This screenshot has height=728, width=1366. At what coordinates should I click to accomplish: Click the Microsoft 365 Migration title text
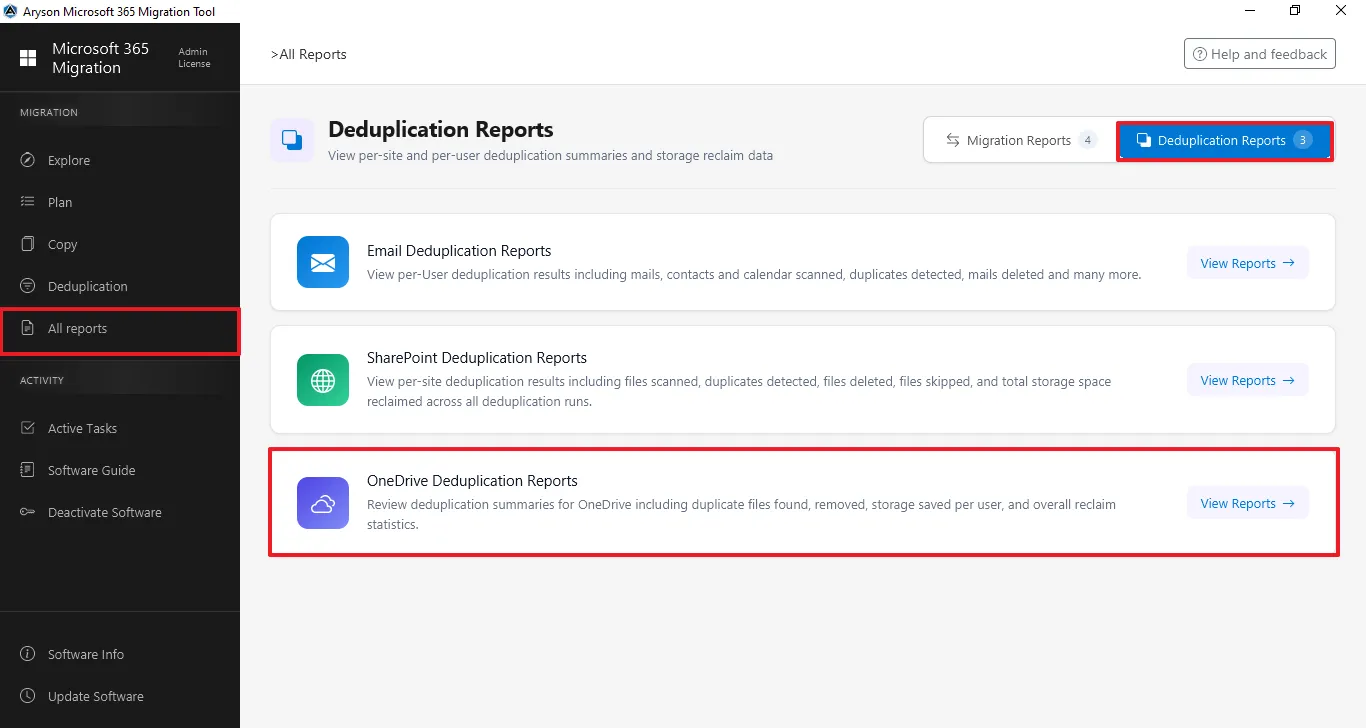tap(100, 58)
